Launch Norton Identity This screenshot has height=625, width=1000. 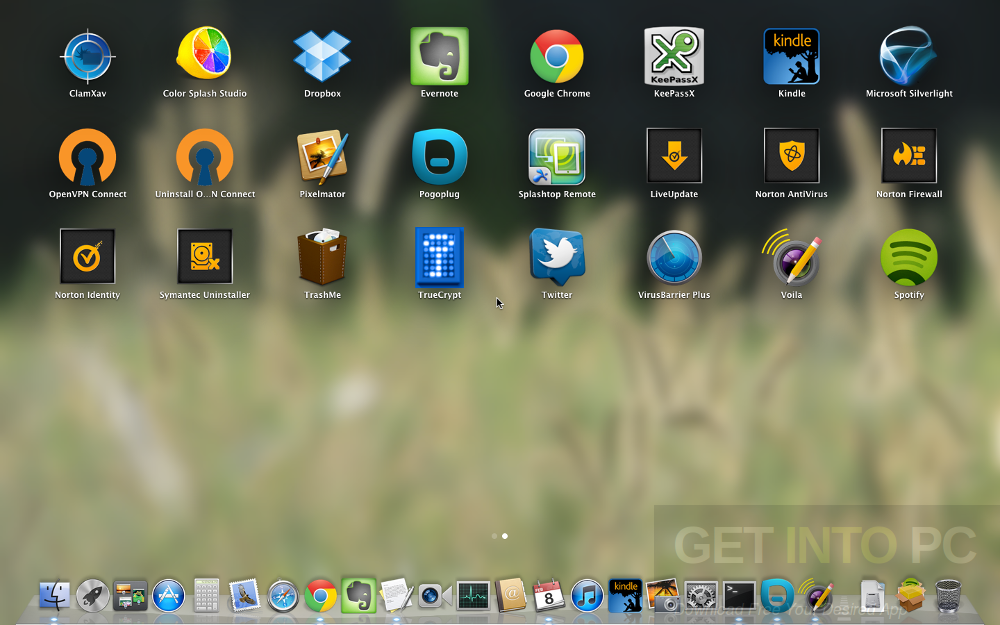[87, 256]
